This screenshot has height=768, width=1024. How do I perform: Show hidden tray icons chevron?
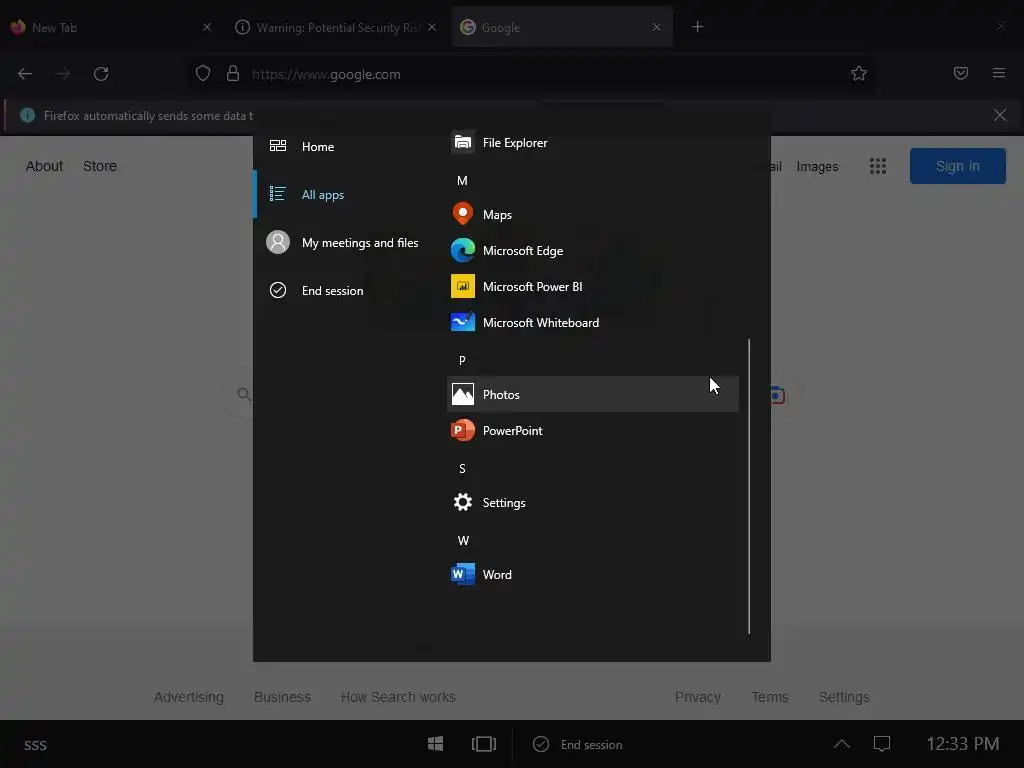[841, 744]
